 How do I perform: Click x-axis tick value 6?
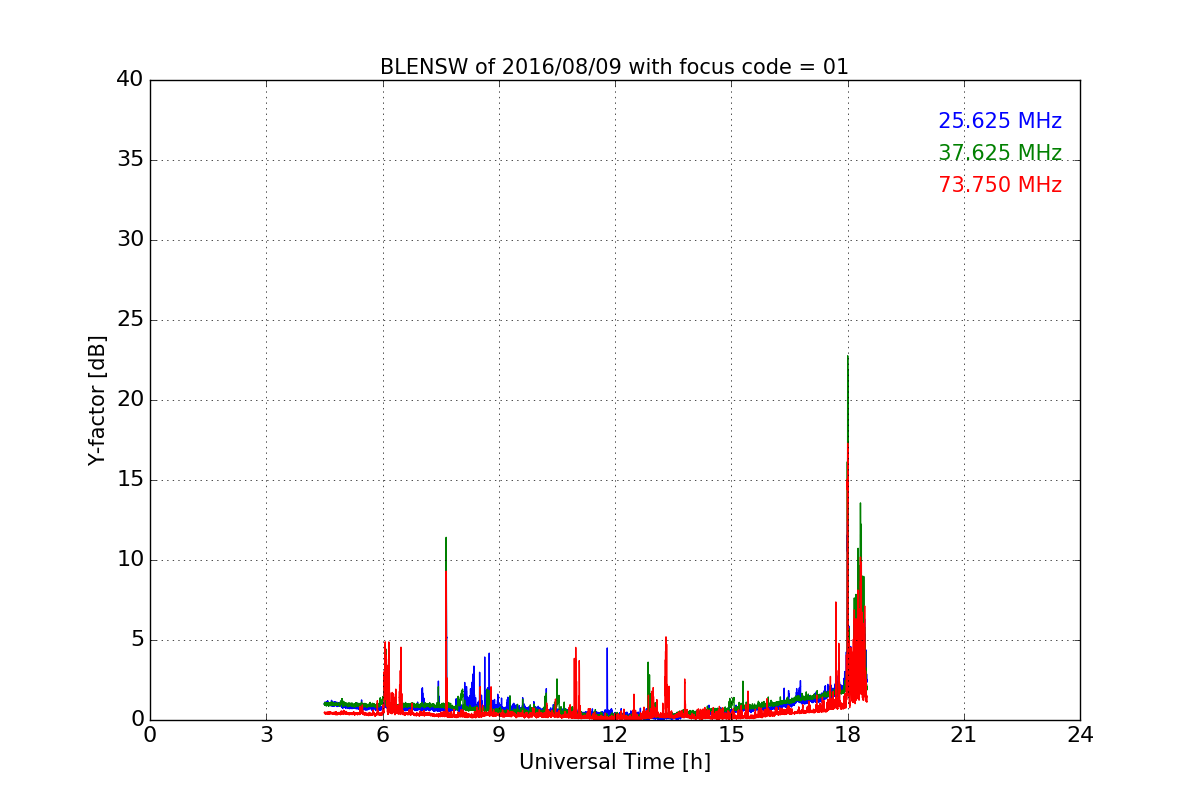pyautogui.click(x=382, y=735)
